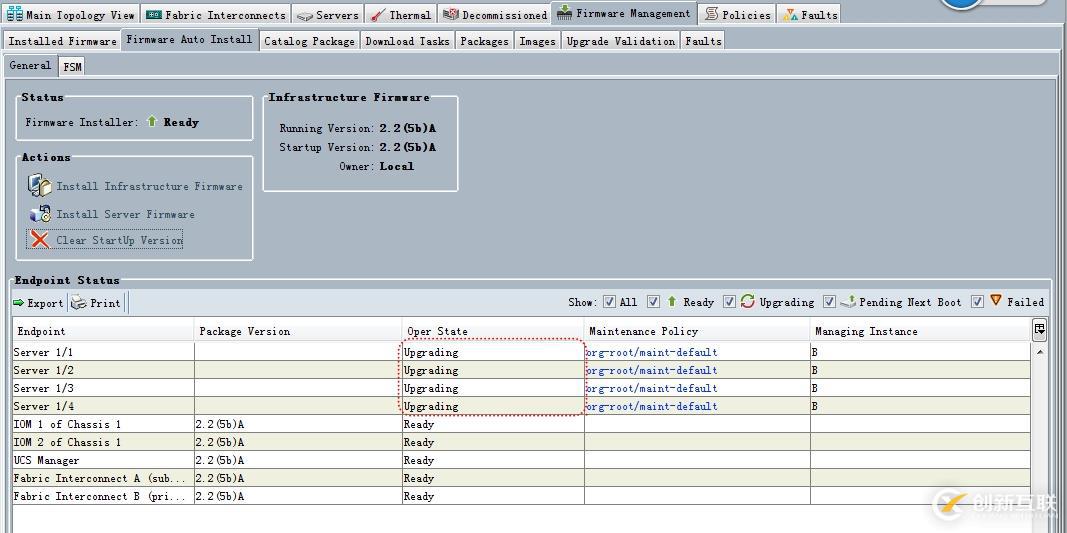Image resolution: width=1067 pixels, height=533 pixels.
Task: Open maint-default link for Server 1/3
Action: (651, 388)
